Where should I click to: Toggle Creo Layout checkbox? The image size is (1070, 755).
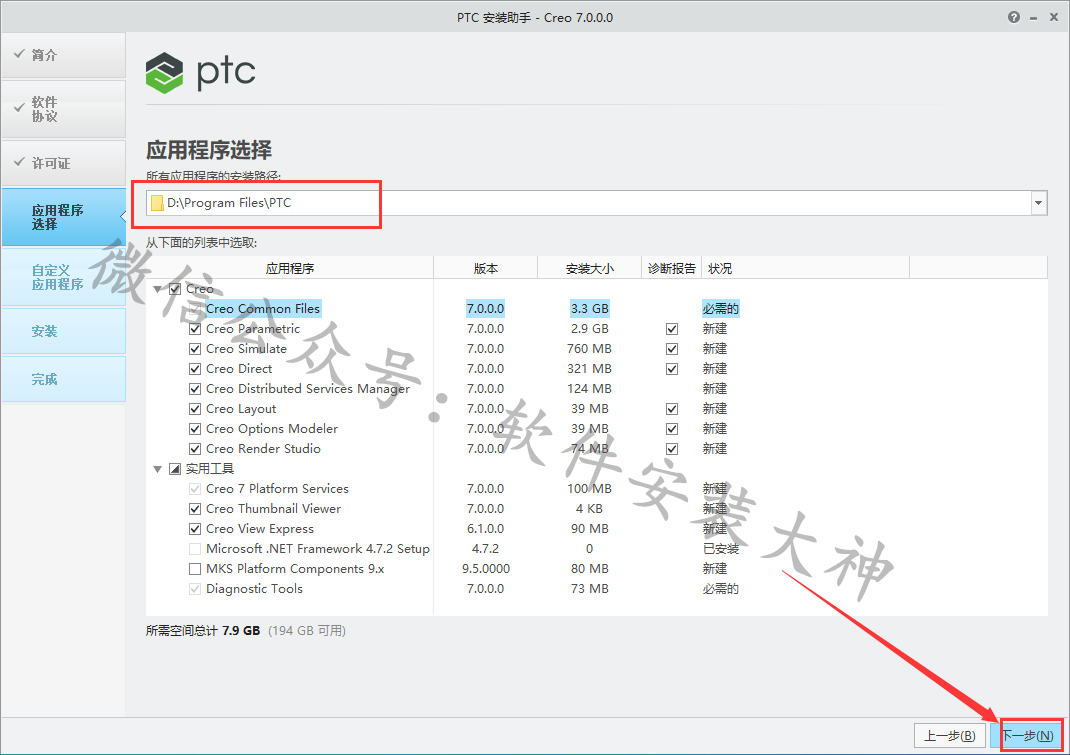point(194,409)
